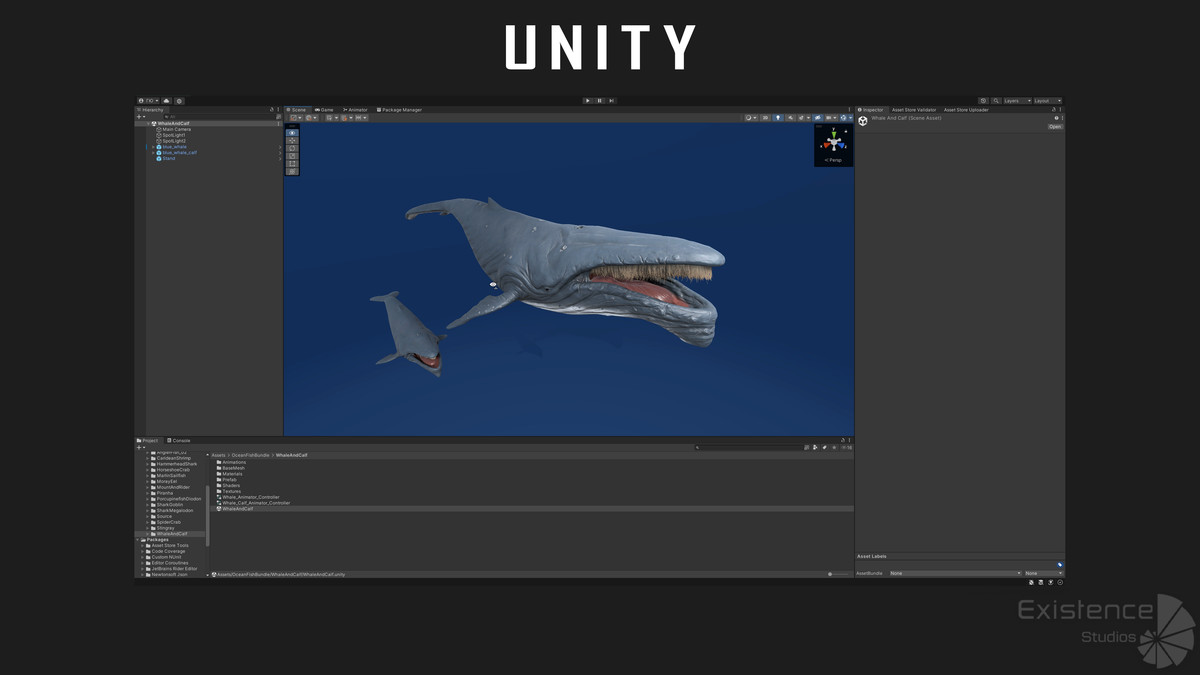Open Unity cloud services icon
This screenshot has height=675, width=1200.
pos(166,100)
